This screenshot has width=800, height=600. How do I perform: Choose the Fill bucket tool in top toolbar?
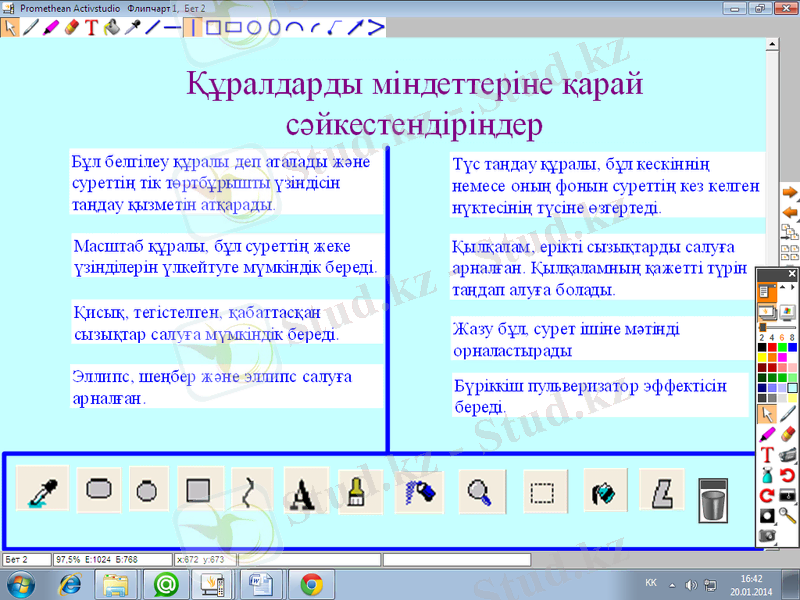pos(111,28)
